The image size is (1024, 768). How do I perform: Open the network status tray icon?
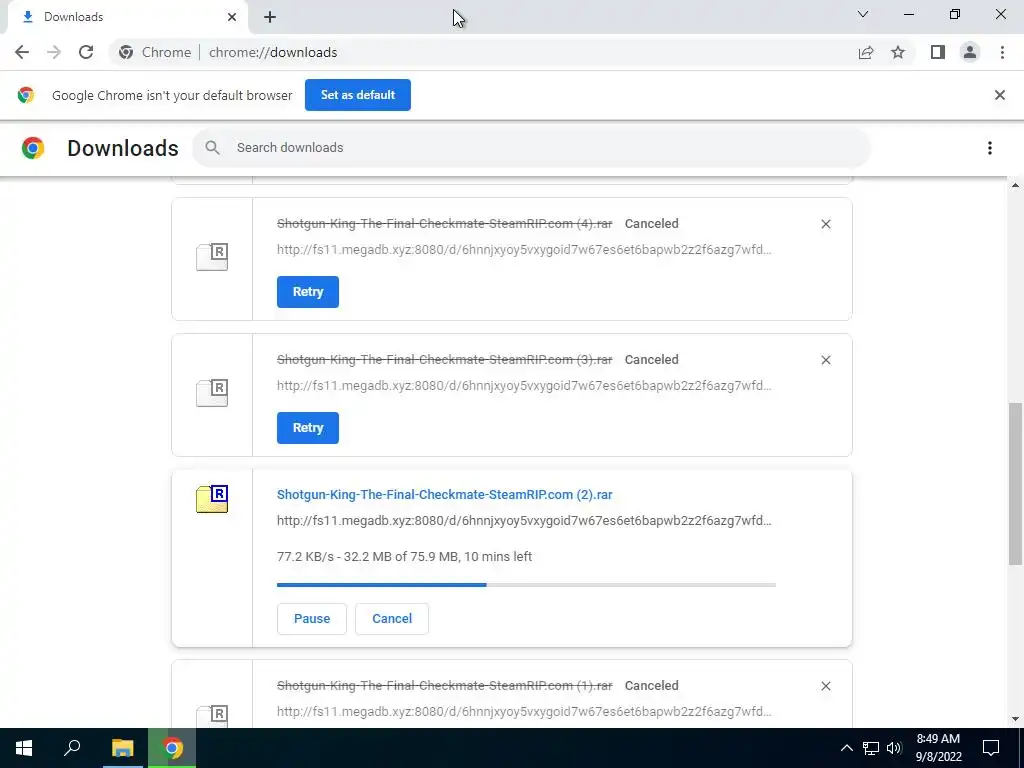(x=871, y=748)
